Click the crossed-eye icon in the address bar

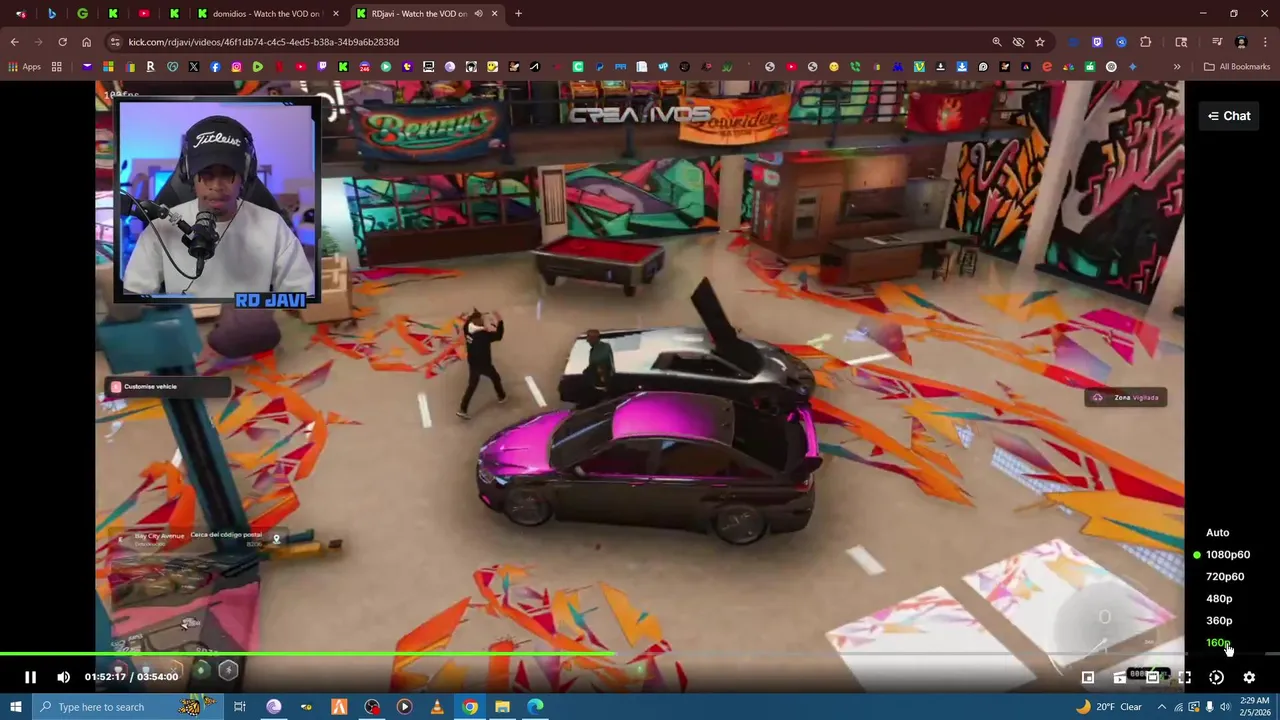tap(1018, 42)
